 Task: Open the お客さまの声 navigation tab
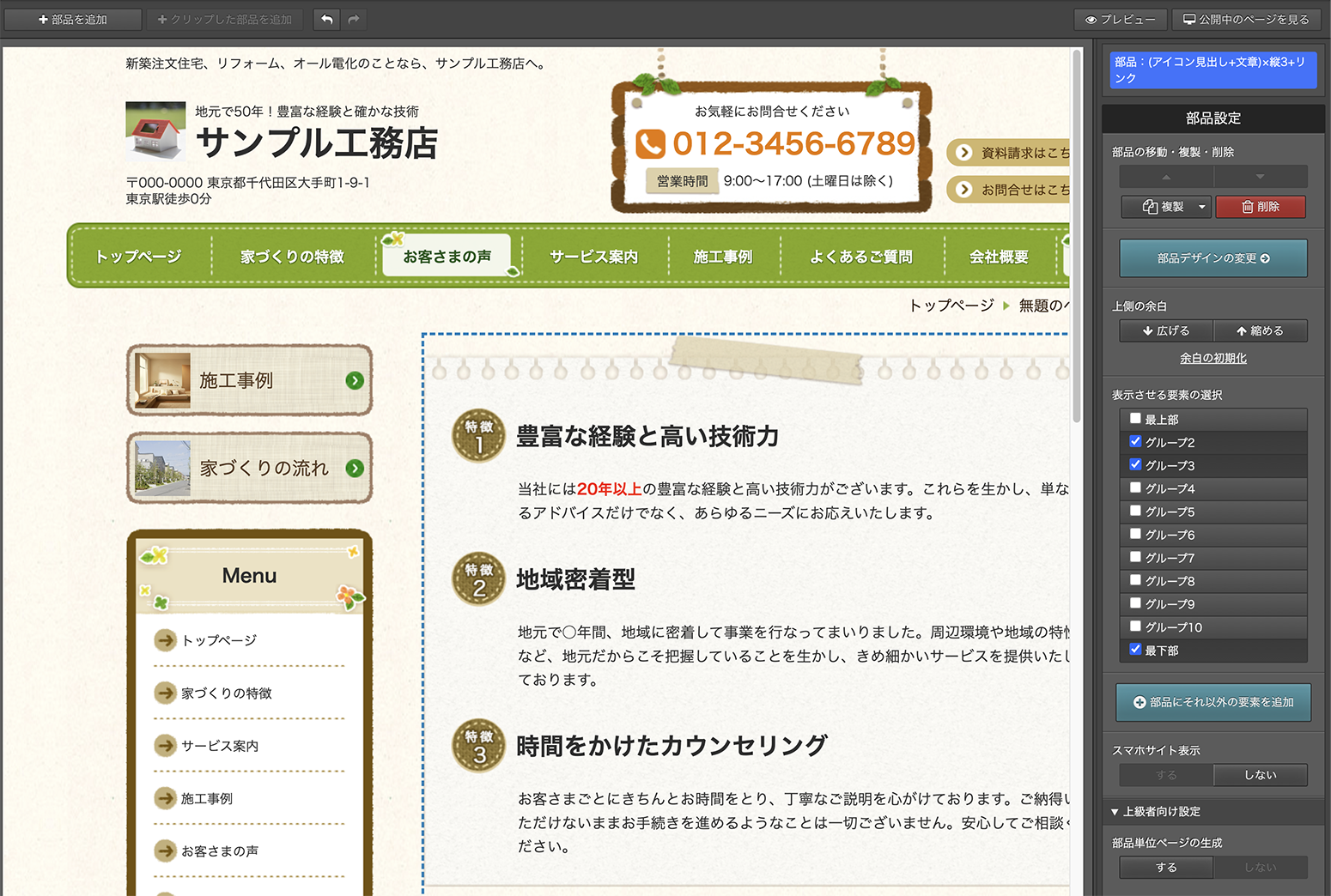(447, 257)
